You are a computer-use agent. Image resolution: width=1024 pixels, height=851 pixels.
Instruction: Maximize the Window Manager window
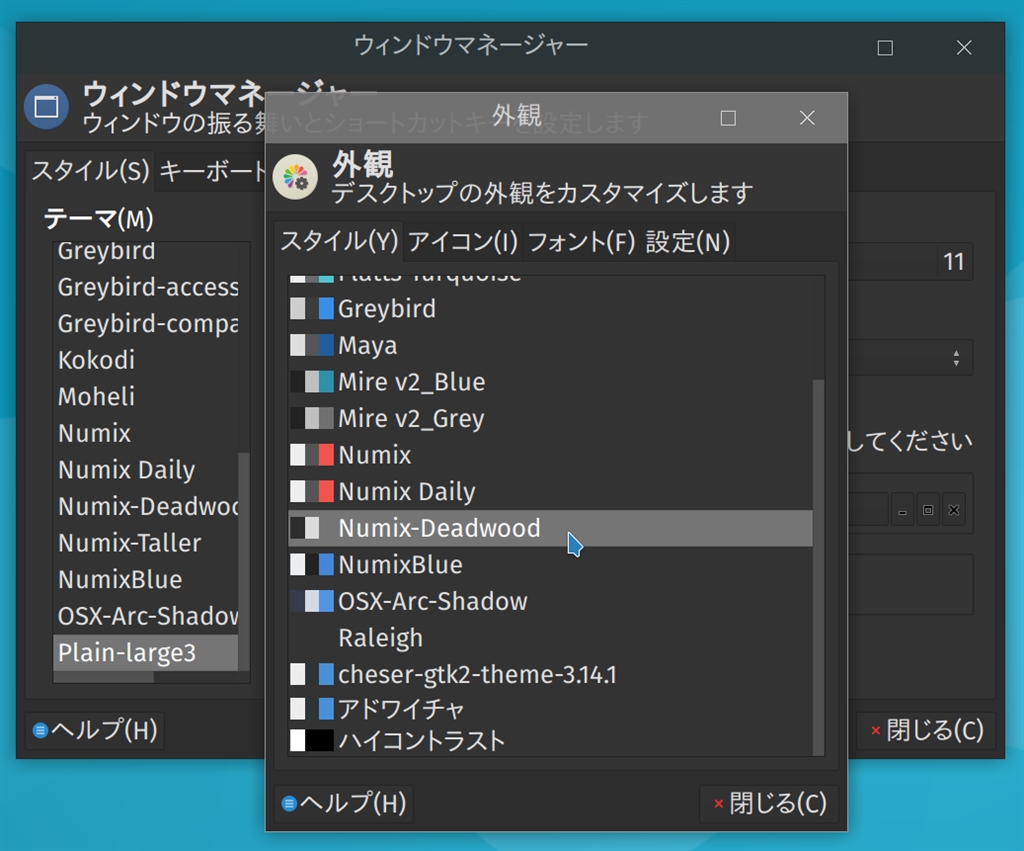(885, 48)
